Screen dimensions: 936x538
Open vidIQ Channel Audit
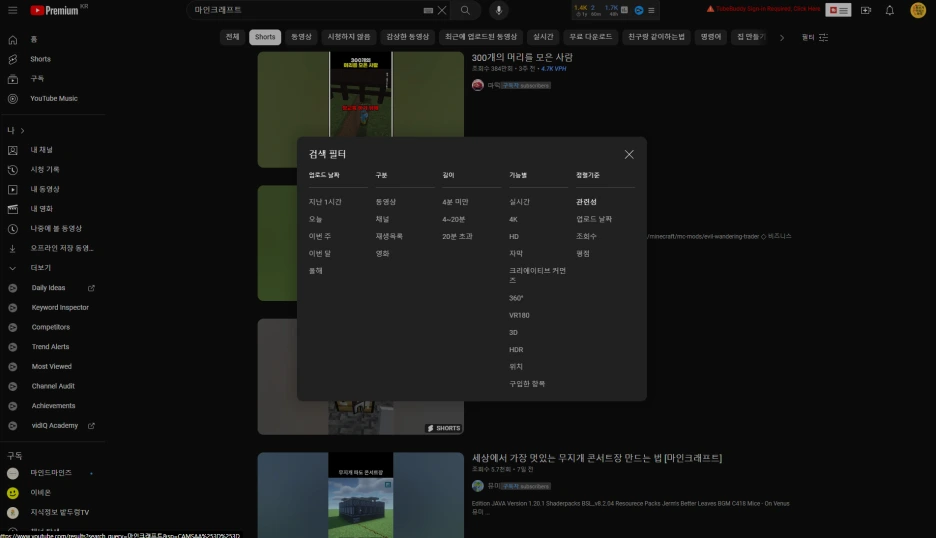tap(53, 386)
